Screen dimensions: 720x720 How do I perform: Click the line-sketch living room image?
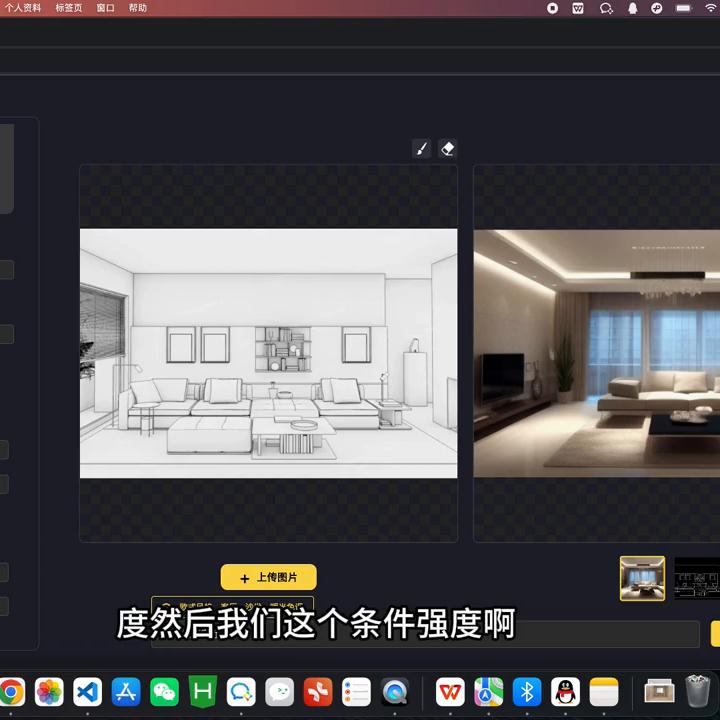click(269, 353)
